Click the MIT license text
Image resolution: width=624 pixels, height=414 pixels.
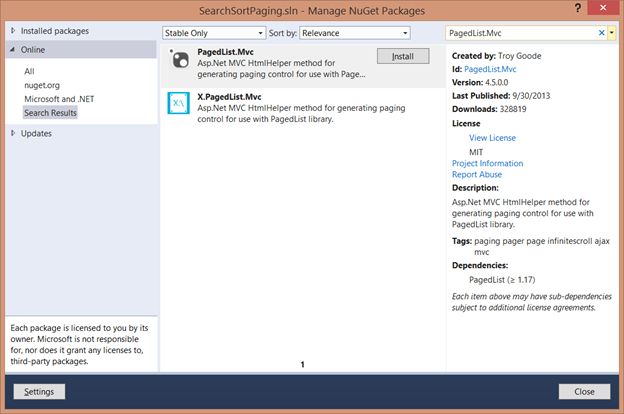point(476,152)
